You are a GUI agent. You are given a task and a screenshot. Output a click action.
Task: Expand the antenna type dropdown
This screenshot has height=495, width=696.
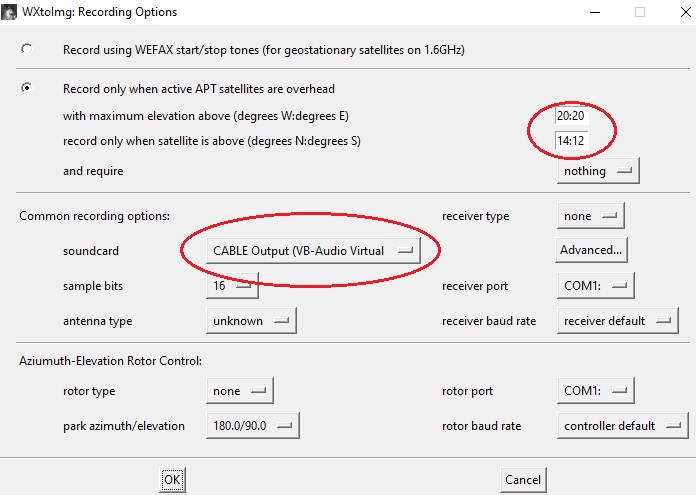click(250, 321)
